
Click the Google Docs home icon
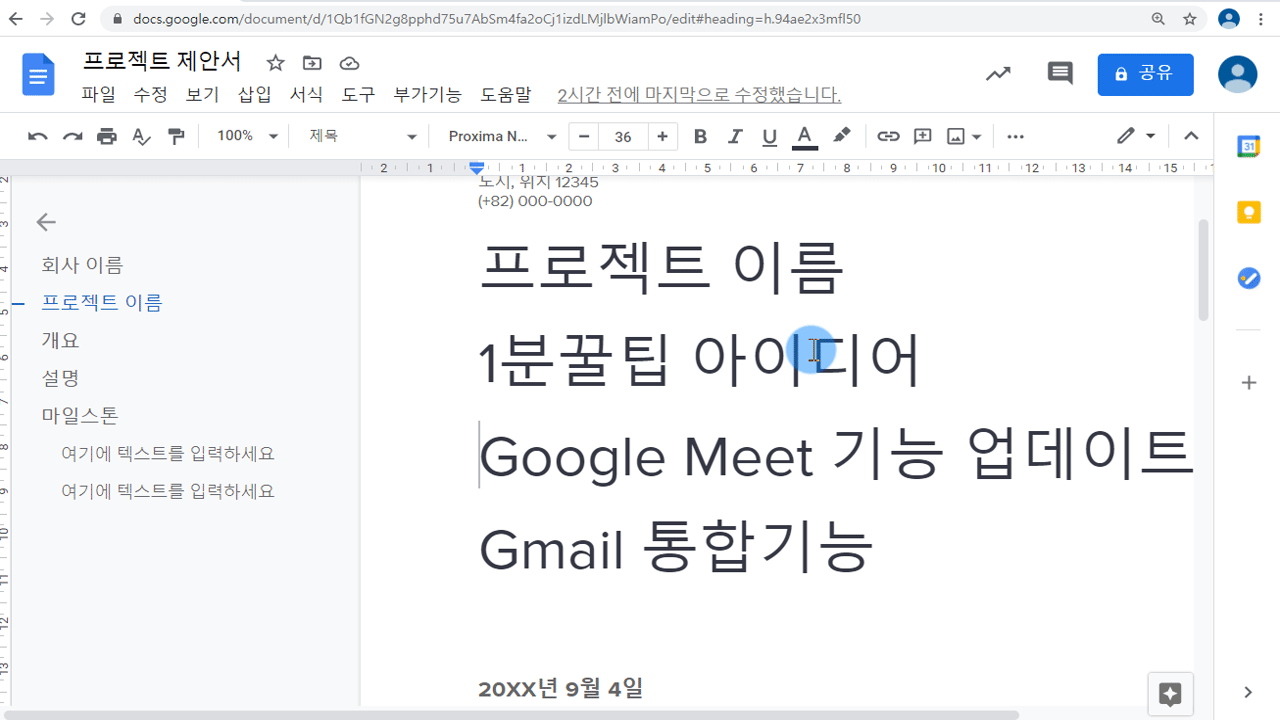[x=38, y=76]
